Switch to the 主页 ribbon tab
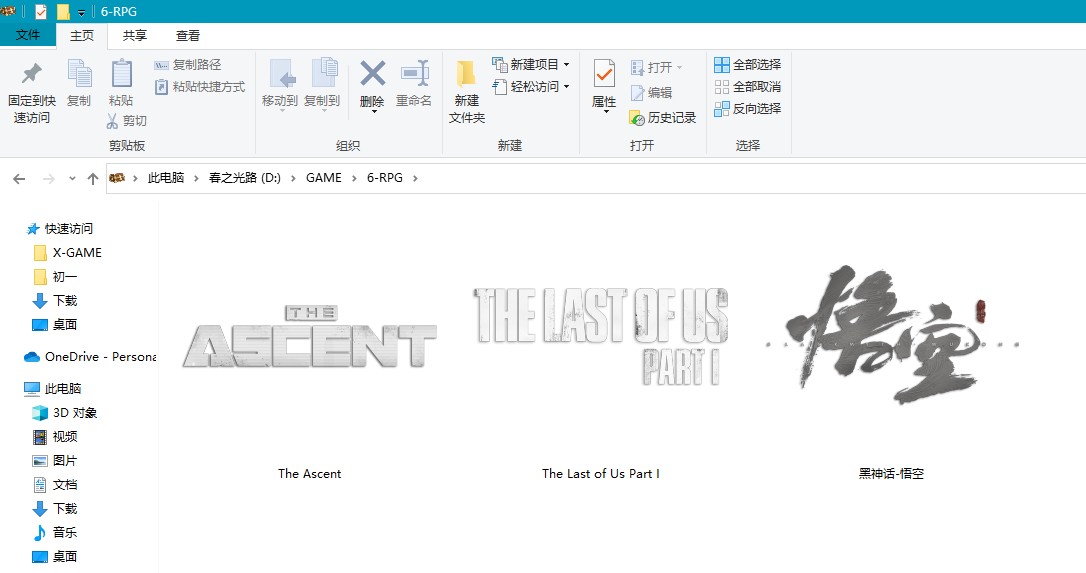Screen dimensions: 1086x573 [x=82, y=35]
